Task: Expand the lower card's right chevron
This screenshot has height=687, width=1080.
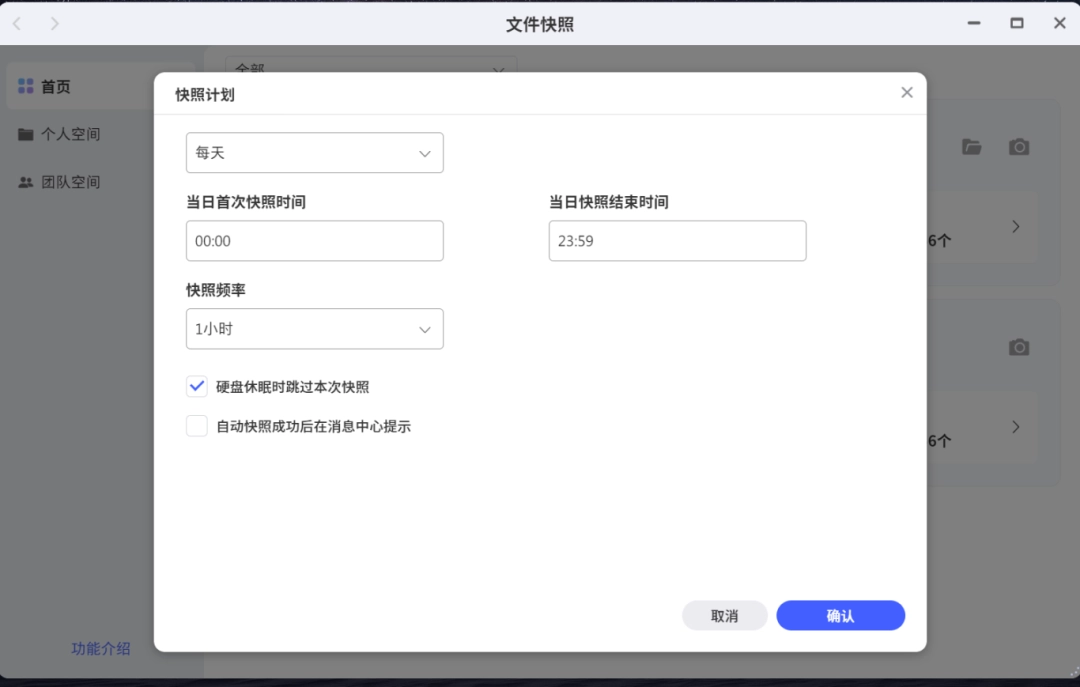Action: tap(1015, 427)
